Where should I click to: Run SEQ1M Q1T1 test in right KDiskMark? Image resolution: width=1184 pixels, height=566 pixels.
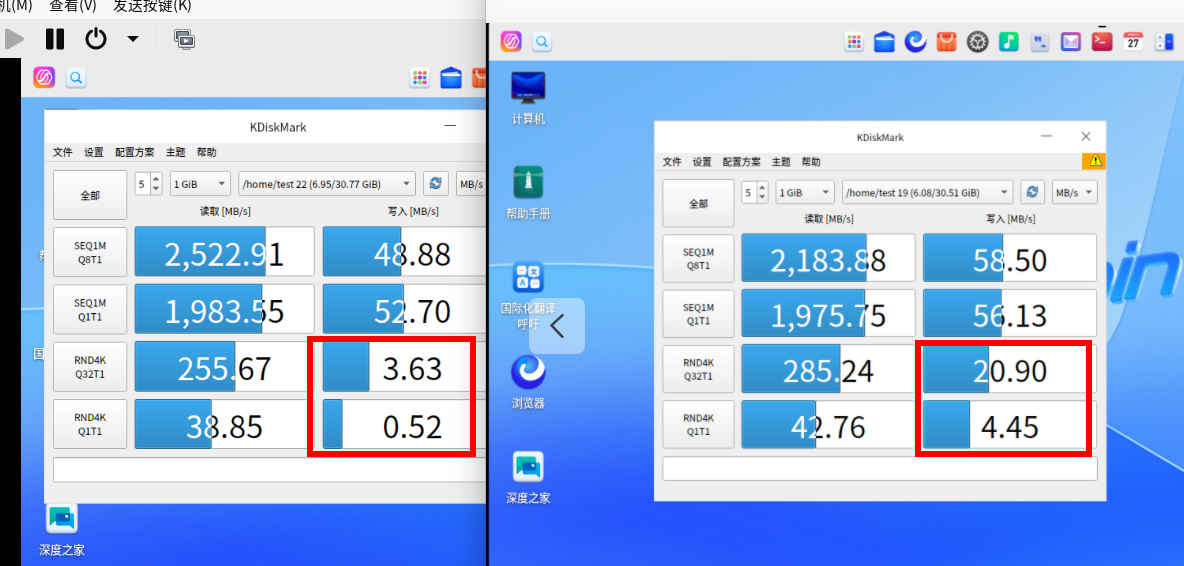pos(698,314)
